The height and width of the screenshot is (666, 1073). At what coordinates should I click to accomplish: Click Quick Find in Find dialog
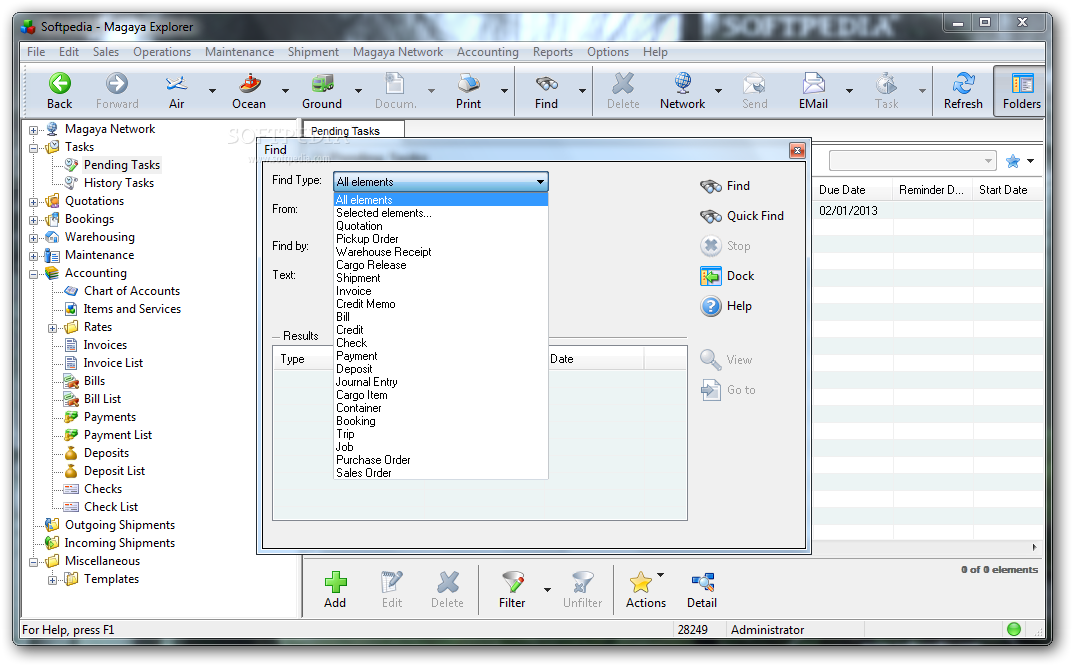pos(742,216)
